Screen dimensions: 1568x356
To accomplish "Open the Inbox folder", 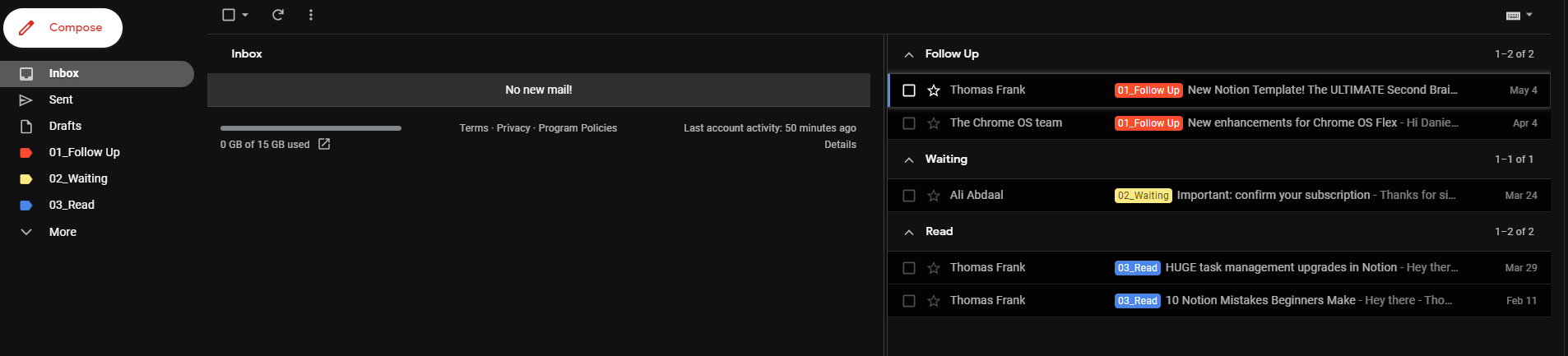I will coord(97,73).
